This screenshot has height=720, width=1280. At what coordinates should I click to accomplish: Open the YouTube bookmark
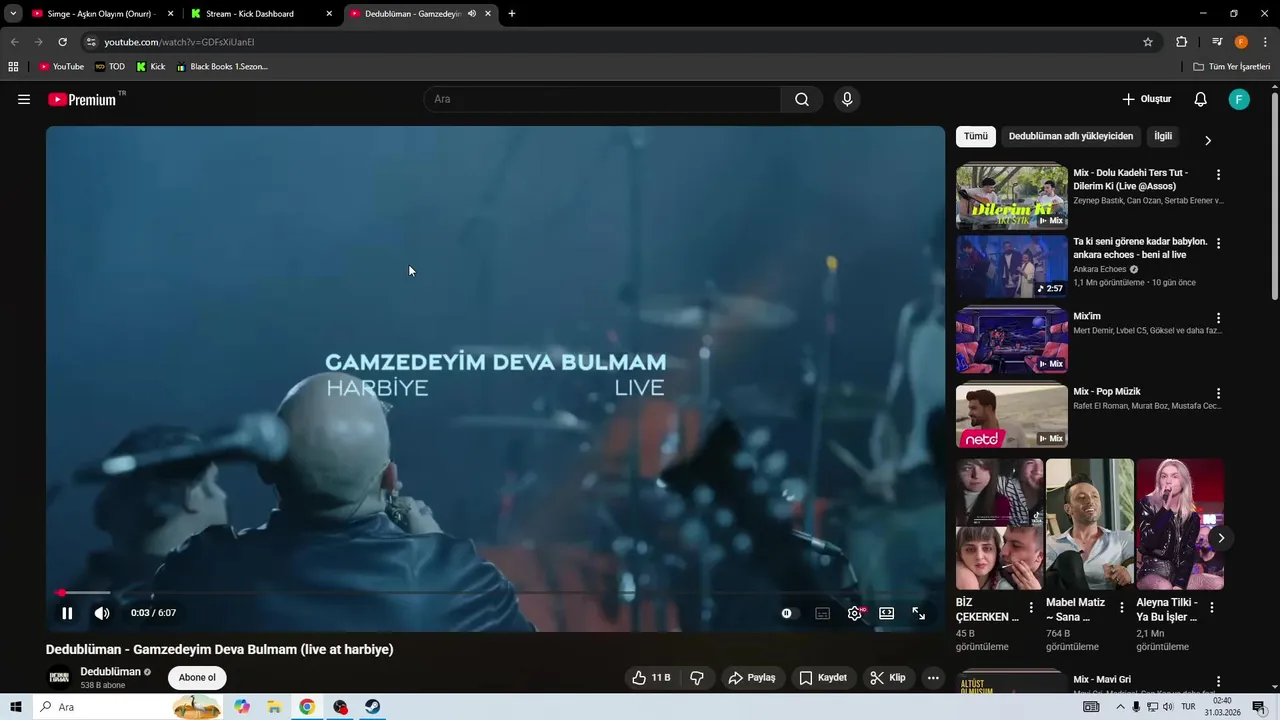point(61,67)
